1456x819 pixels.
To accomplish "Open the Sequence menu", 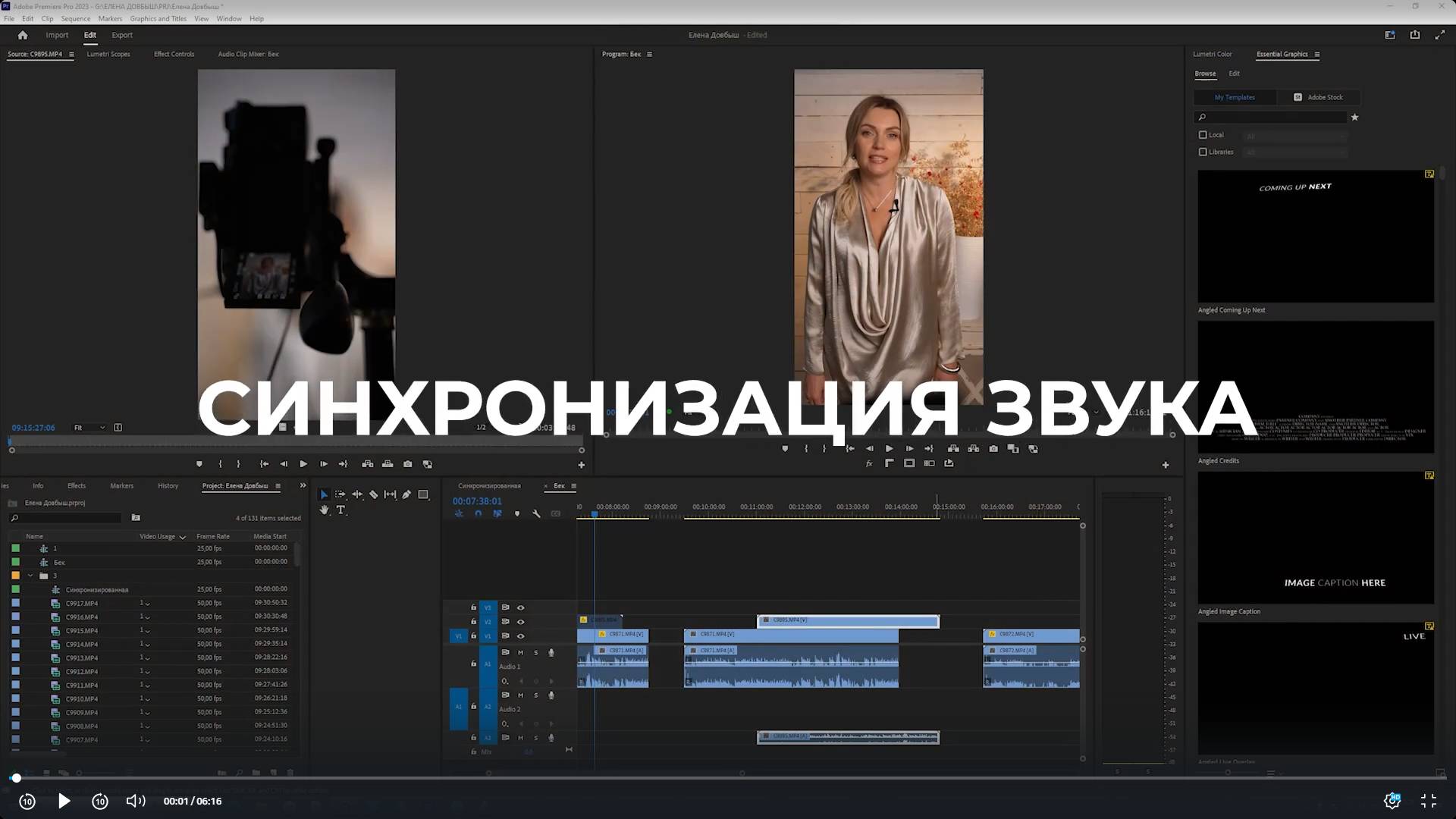I will coord(75,18).
